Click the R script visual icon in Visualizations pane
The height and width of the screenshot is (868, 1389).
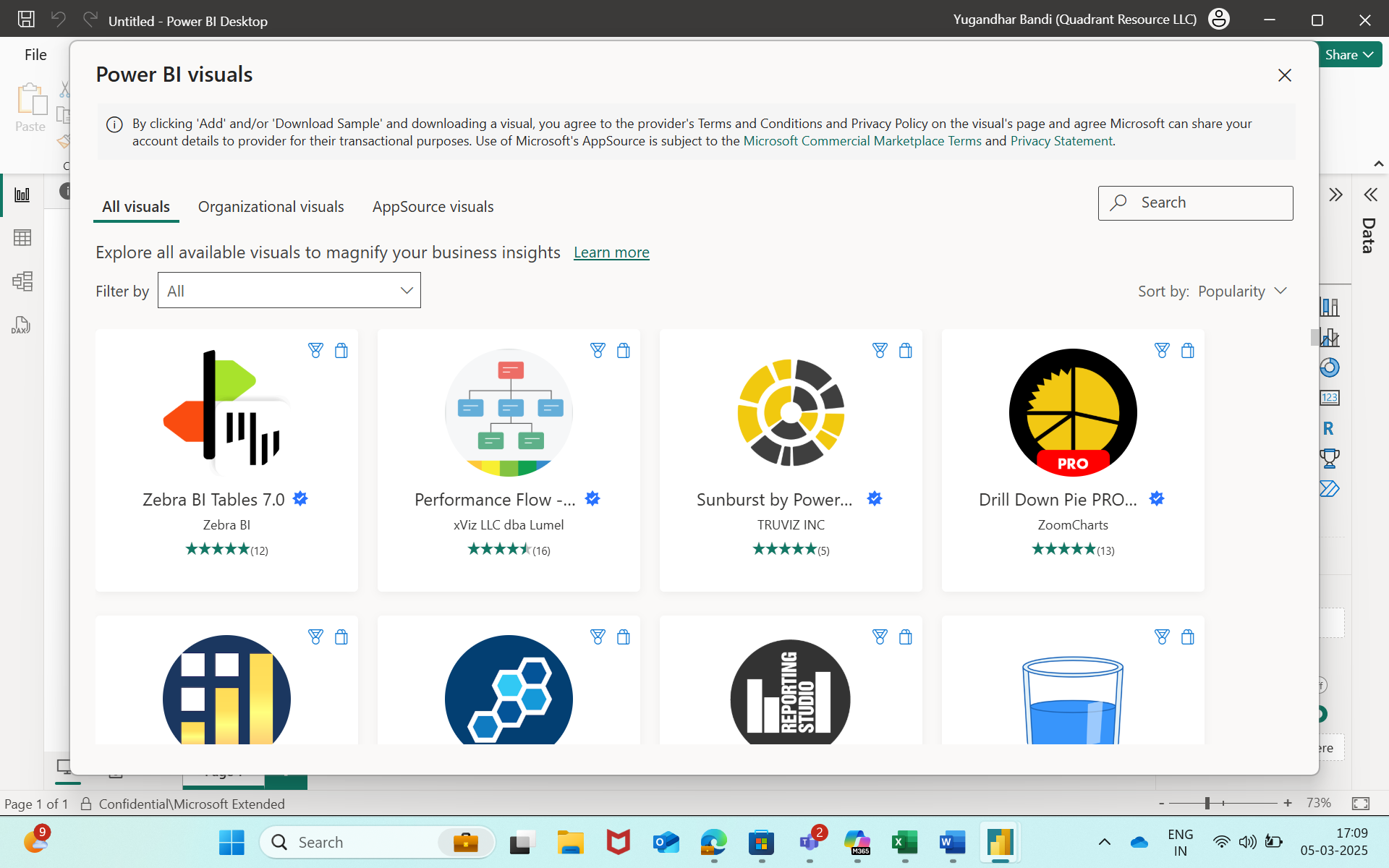pyautogui.click(x=1328, y=428)
